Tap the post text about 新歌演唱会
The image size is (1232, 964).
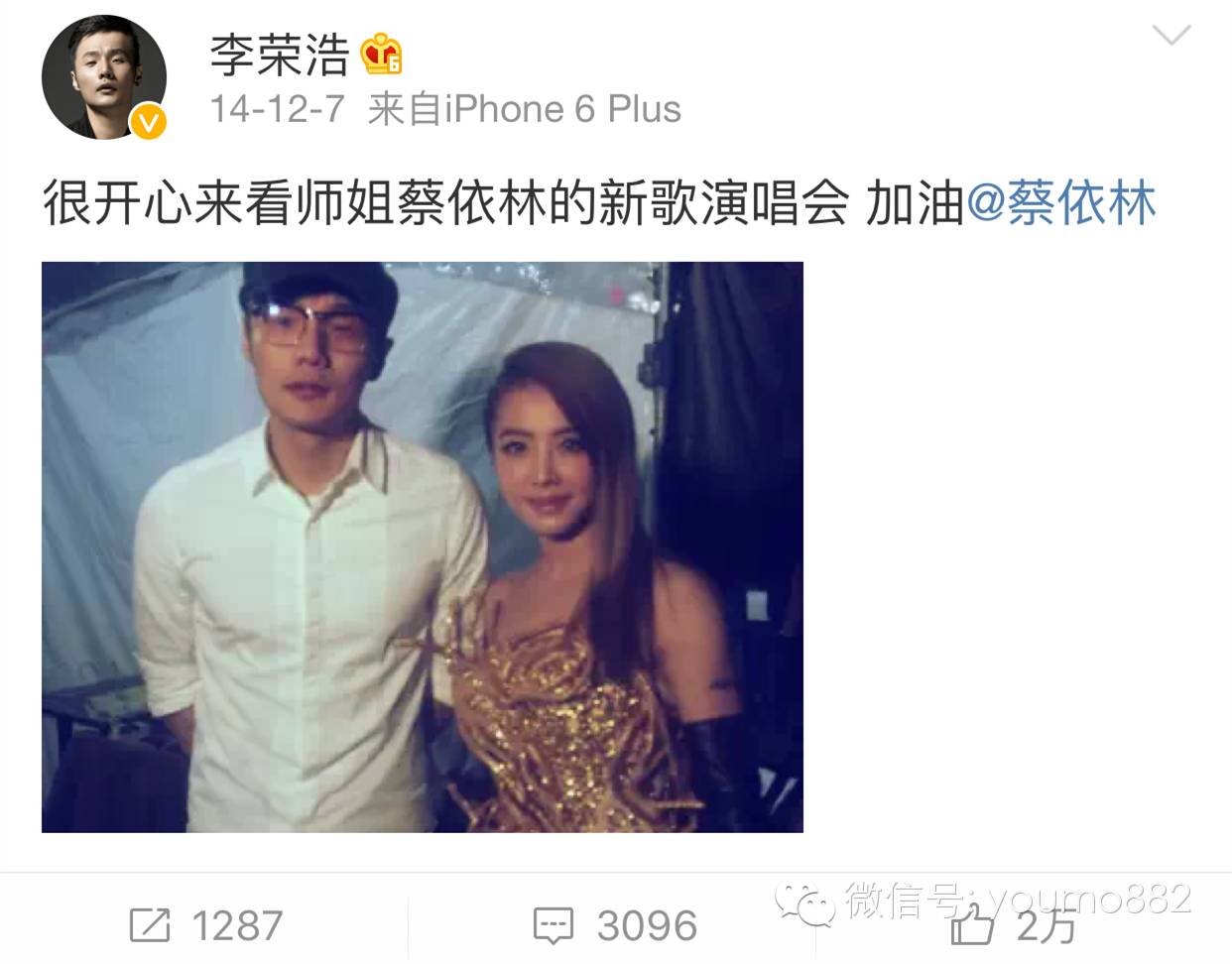(503, 203)
